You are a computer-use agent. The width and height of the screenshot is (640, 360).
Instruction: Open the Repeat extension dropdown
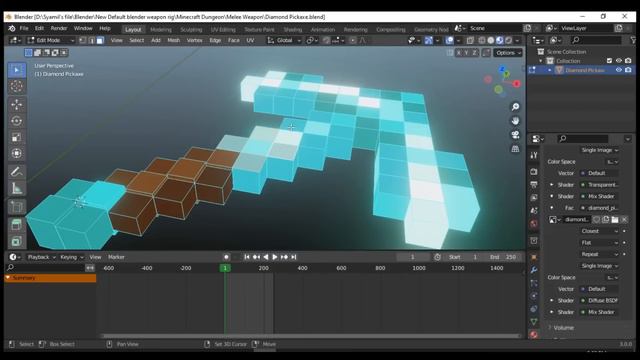click(x=599, y=254)
